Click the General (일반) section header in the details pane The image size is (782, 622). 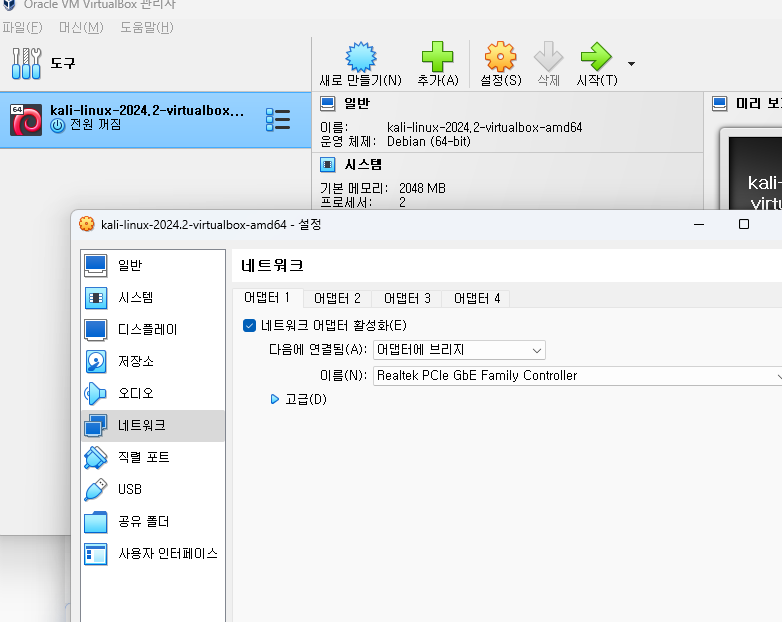pos(357,104)
